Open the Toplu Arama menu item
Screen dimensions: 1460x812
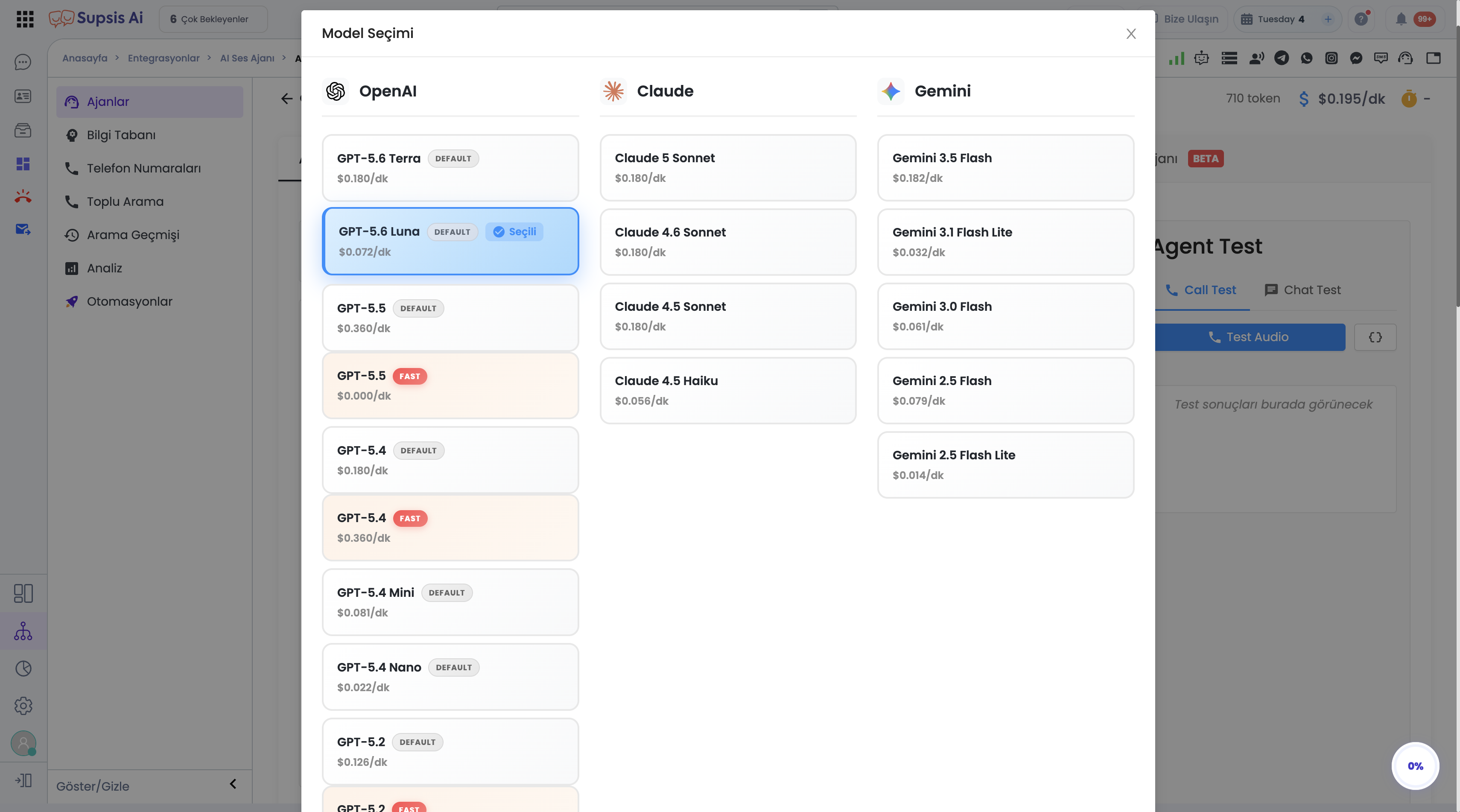[149, 202]
